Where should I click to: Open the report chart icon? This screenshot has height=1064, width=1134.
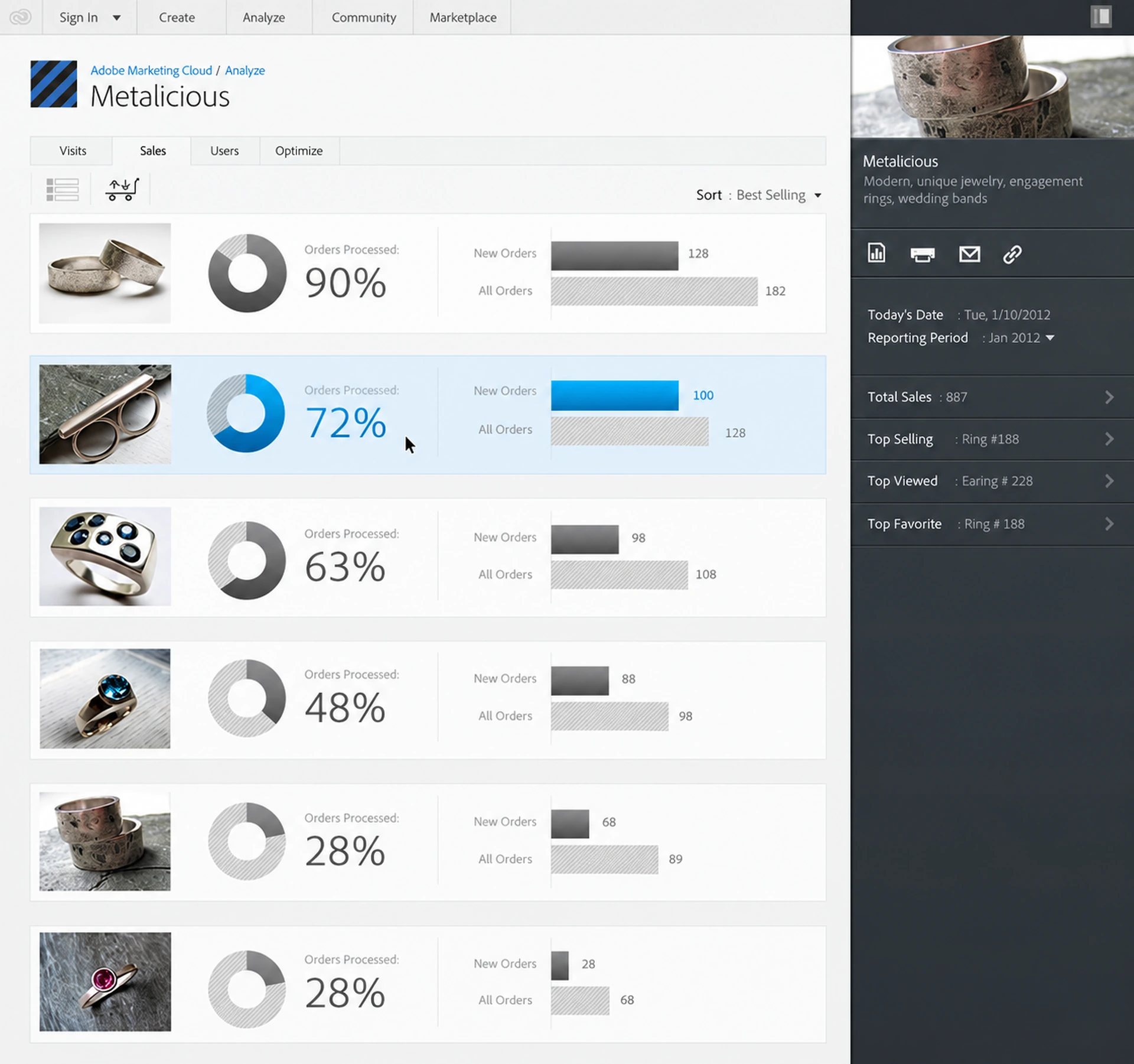click(876, 253)
